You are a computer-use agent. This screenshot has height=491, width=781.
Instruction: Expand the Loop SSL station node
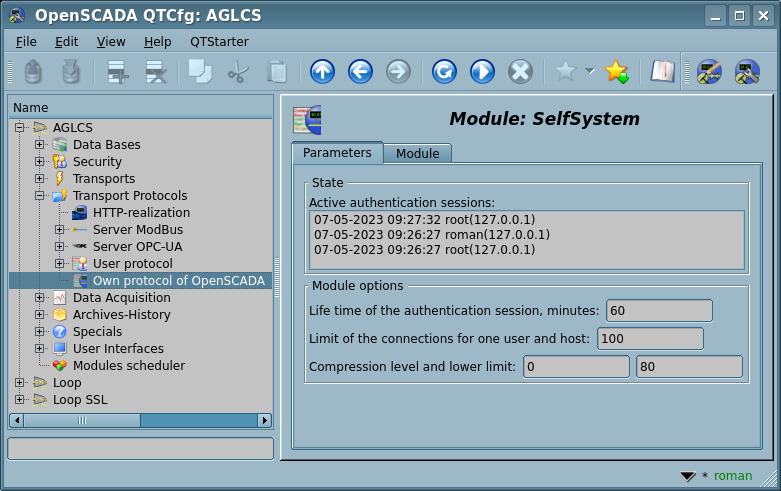point(20,400)
